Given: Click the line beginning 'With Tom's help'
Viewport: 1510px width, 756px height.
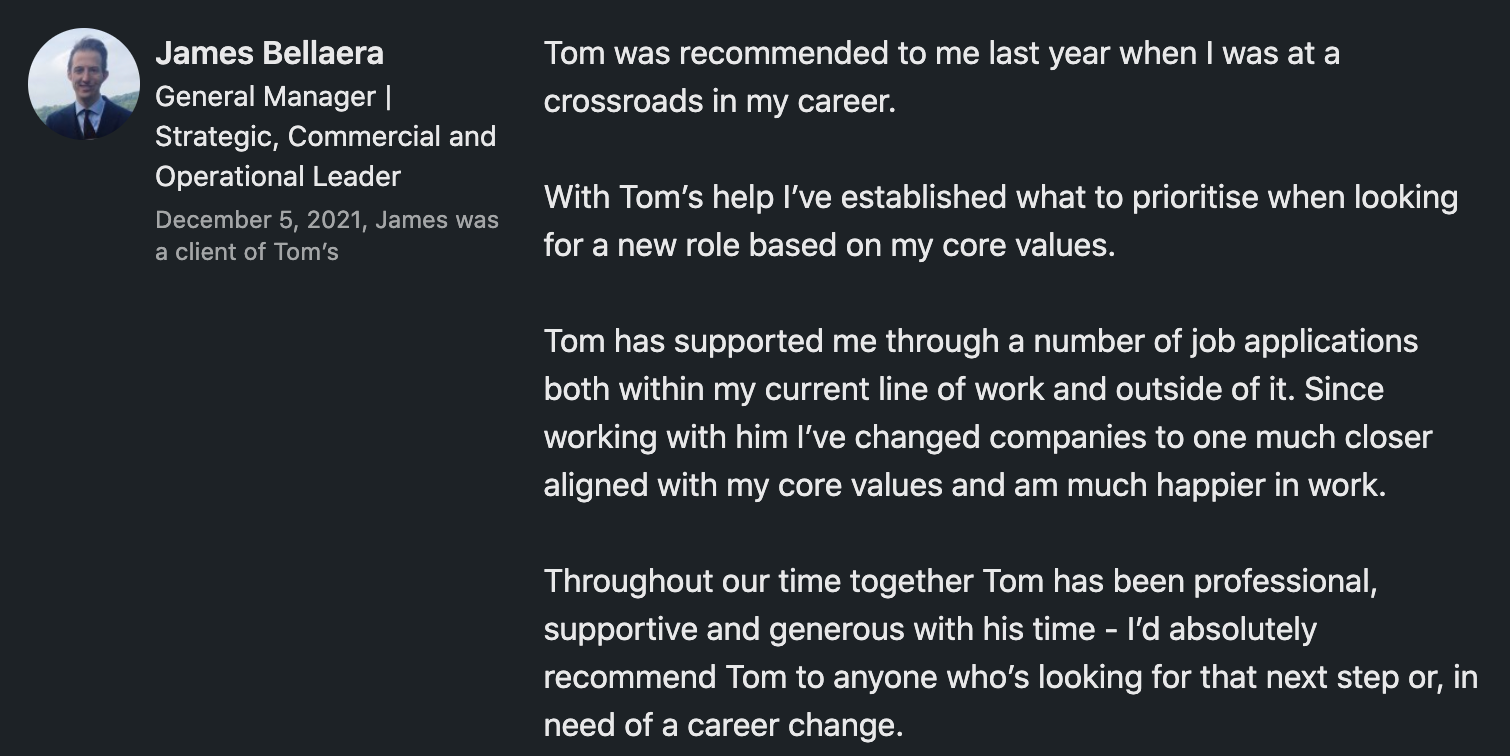Looking at the screenshot, I should click(x=1001, y=197).
